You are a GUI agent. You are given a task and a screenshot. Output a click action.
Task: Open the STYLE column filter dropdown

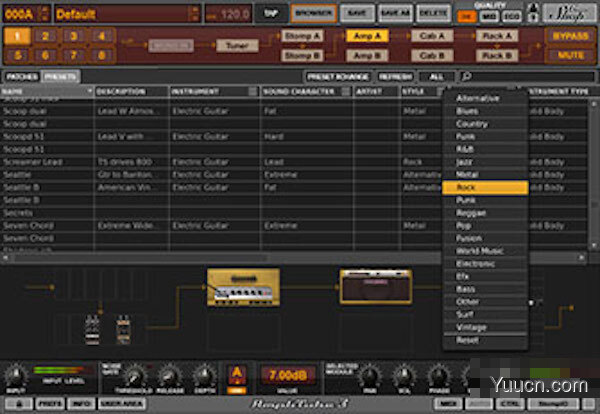click(x=440, y=91)
